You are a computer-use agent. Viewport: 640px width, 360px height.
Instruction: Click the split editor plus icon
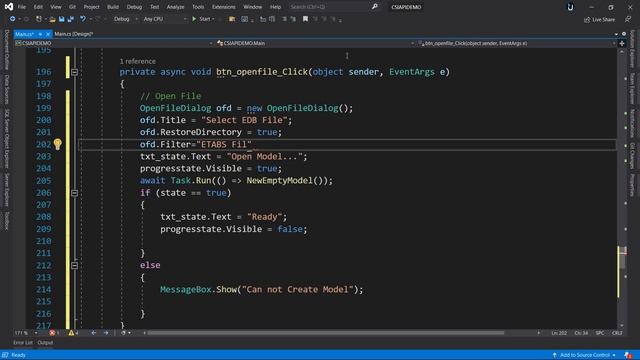click(622, 43)
